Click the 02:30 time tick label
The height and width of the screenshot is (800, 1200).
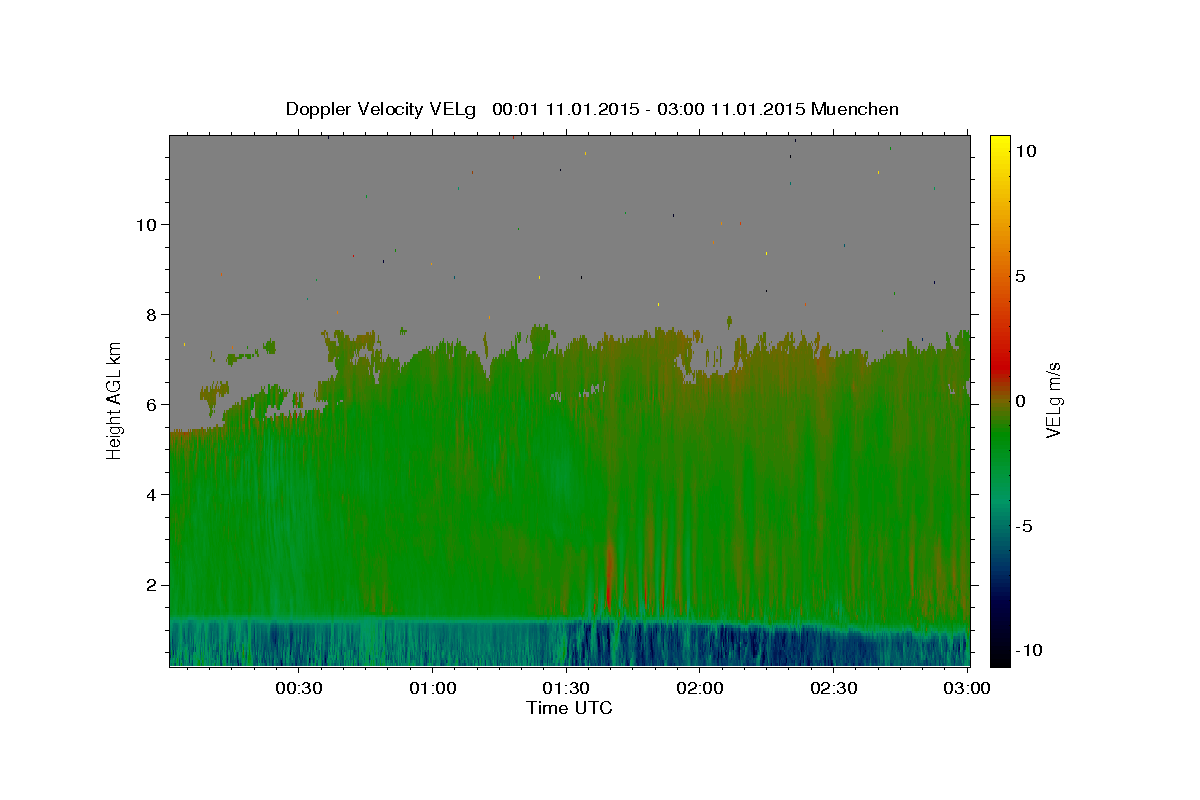click(x=834, y=688)
